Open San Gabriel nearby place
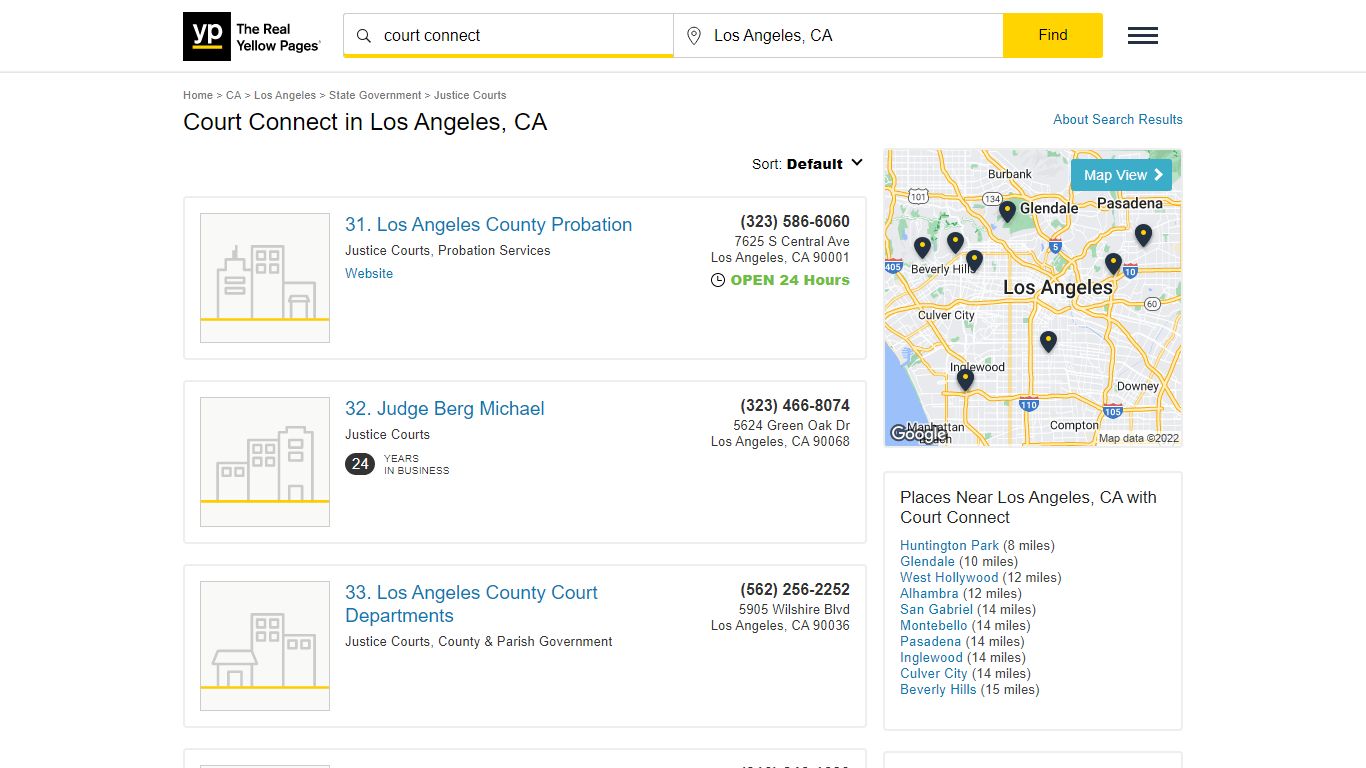 pos(936,609)
